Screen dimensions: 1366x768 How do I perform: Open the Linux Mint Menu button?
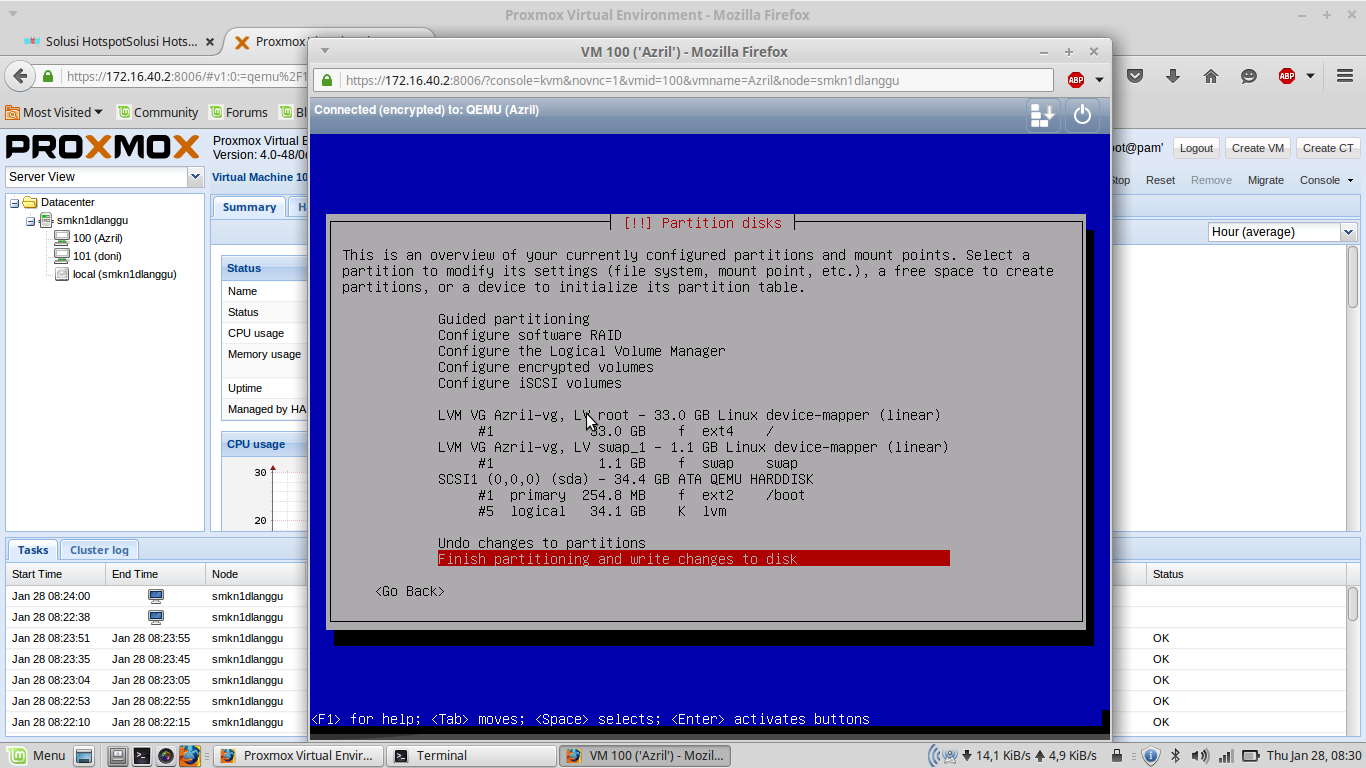[38, 755]
